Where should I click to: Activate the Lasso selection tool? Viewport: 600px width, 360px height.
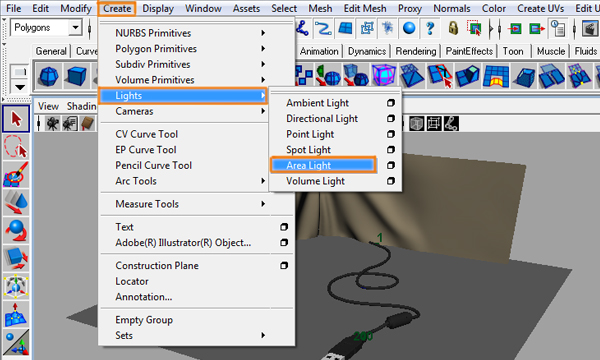(16, 147)
